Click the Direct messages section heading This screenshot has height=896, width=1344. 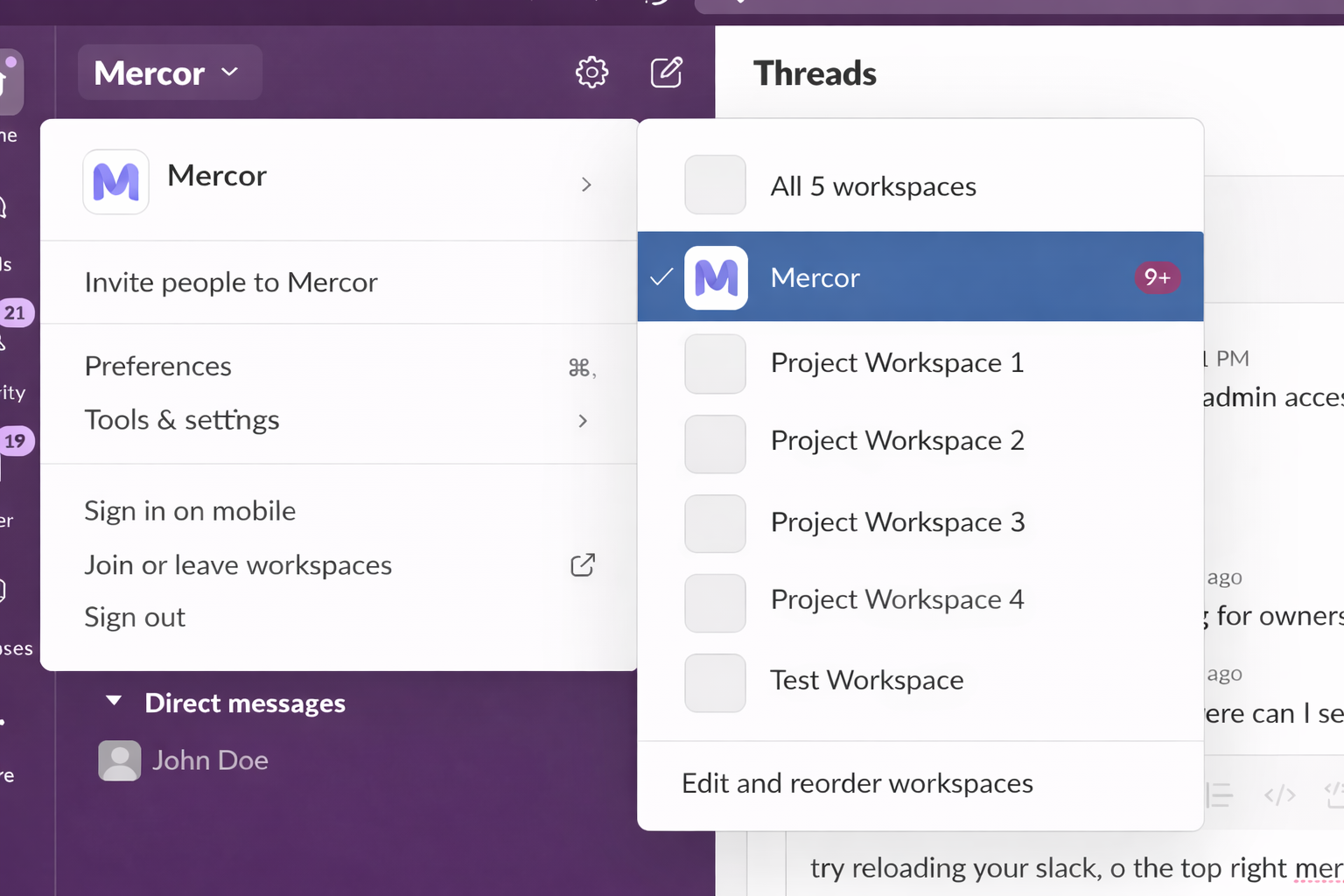(x=245, y=703)
